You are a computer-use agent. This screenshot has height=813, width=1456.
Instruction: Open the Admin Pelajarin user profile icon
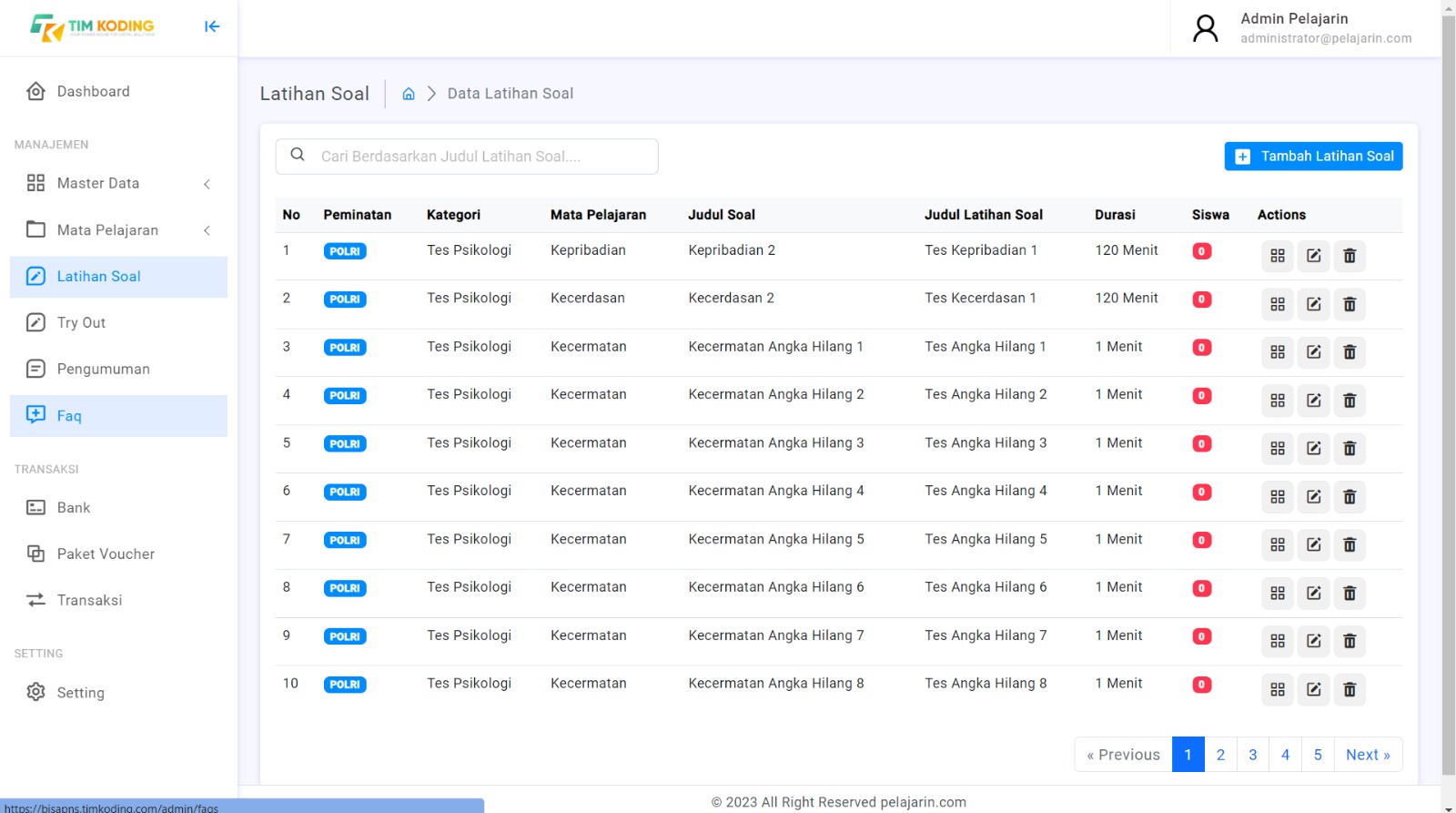click(1206, 28)
